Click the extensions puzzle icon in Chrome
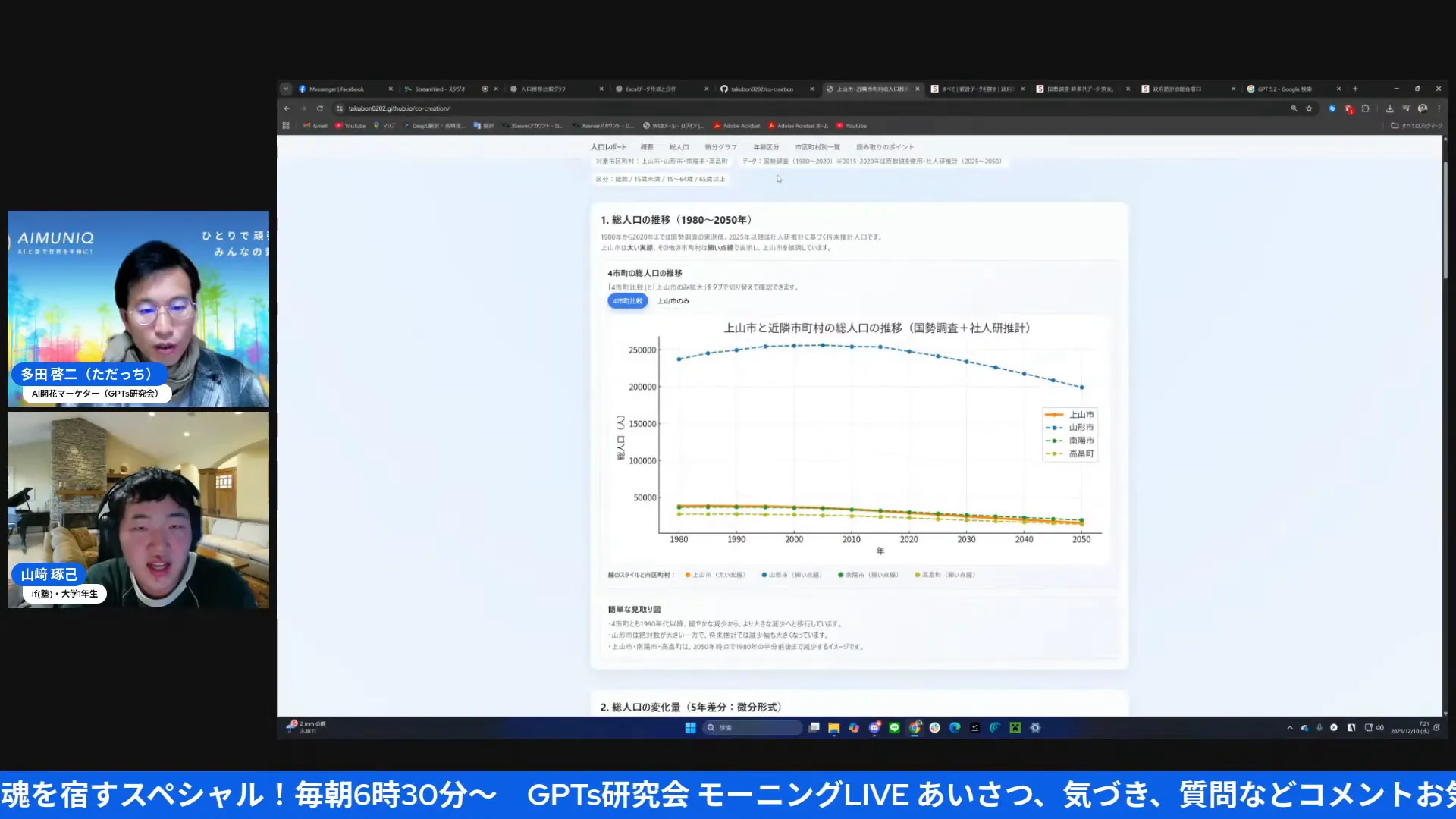The width and height of the screenshot is (1456, 819). [1366, 108]
